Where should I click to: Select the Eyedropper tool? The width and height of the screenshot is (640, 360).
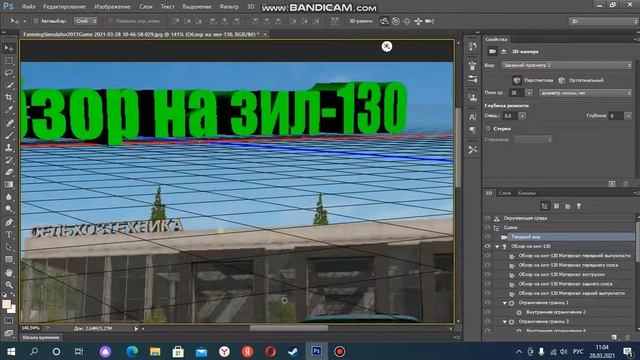[x=9, y=110]
